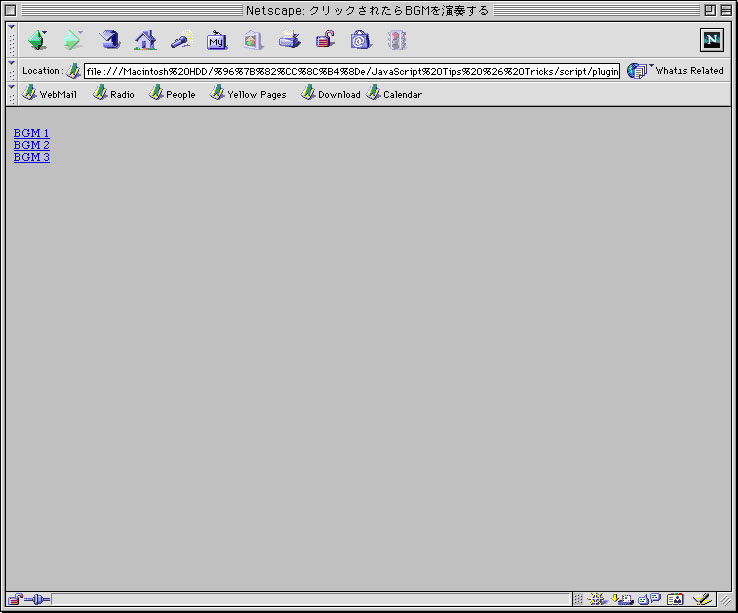Open the Mail Inbox component bar icon

click(x=622, y=599)
